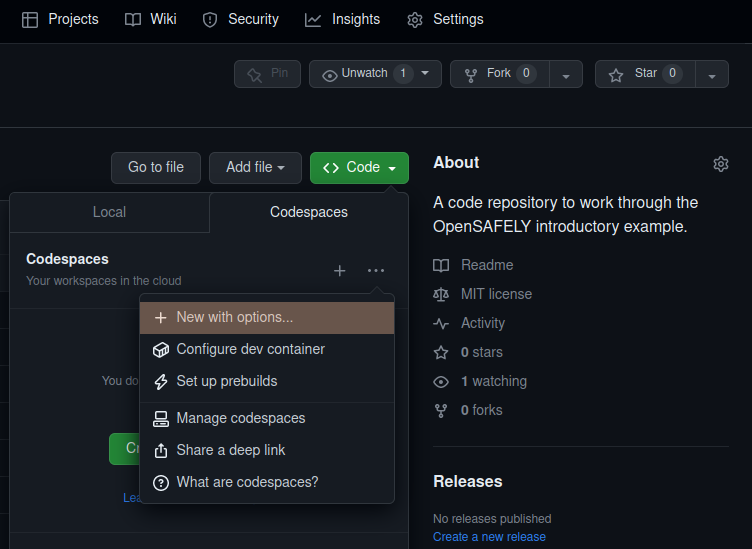
Task: Click the Star count badge 0
Action: pyautogui.click(x=672, y=73)
